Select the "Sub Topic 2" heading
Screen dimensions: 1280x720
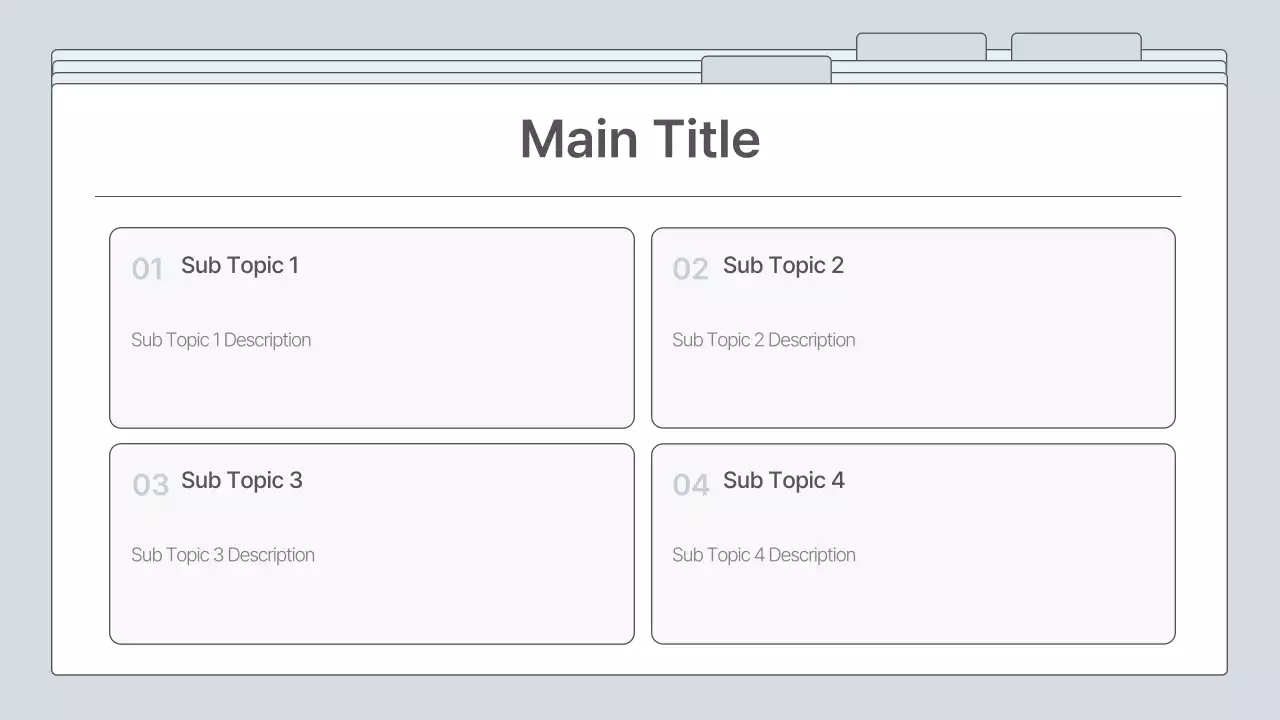[783, 265]
